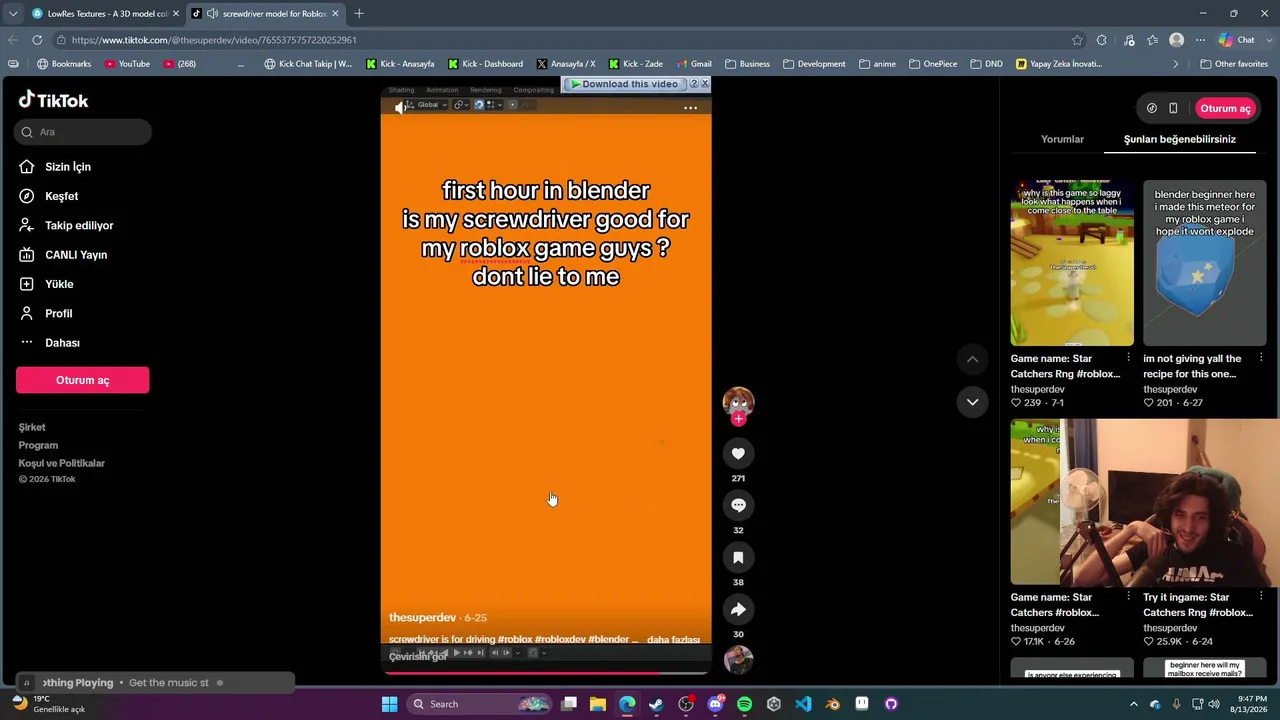Screen dimensions: 1280x720
Task: Close the Download this video overlay
Action: click(705, 84)
